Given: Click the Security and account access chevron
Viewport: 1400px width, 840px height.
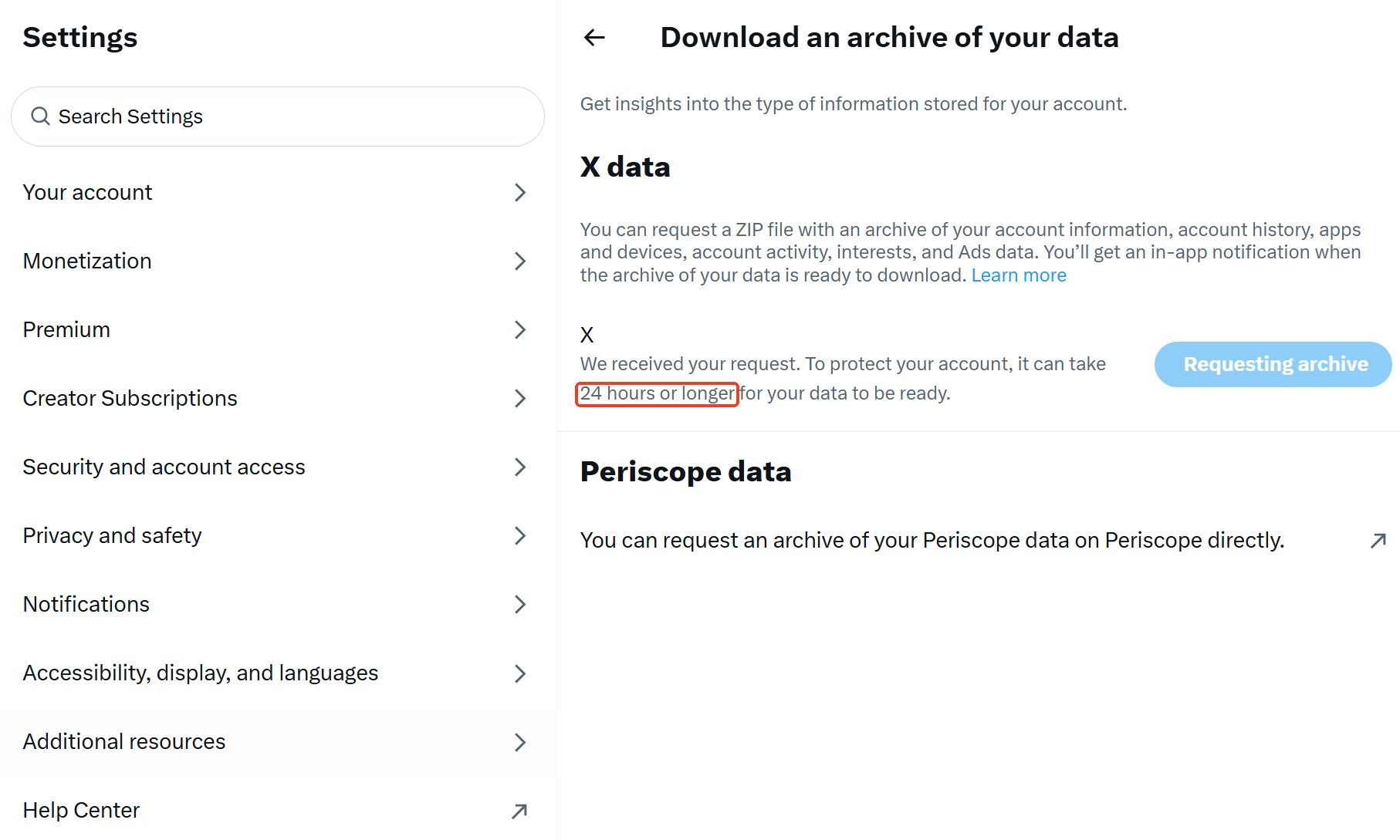Looking at the screenshot, I should (520, 467).
